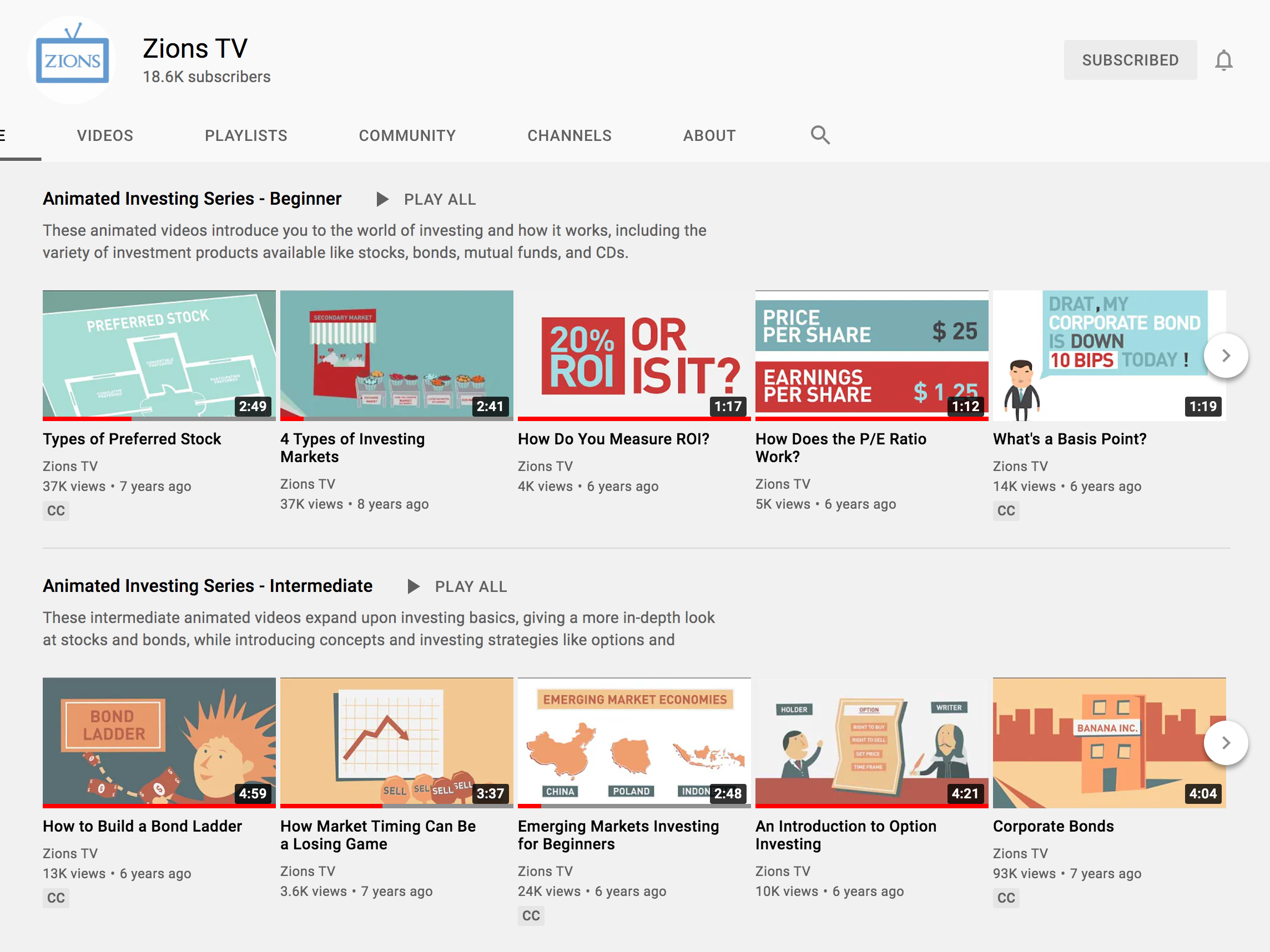Open What's a Basis Point? title
1270x952 pixels.
(1070, 439)
